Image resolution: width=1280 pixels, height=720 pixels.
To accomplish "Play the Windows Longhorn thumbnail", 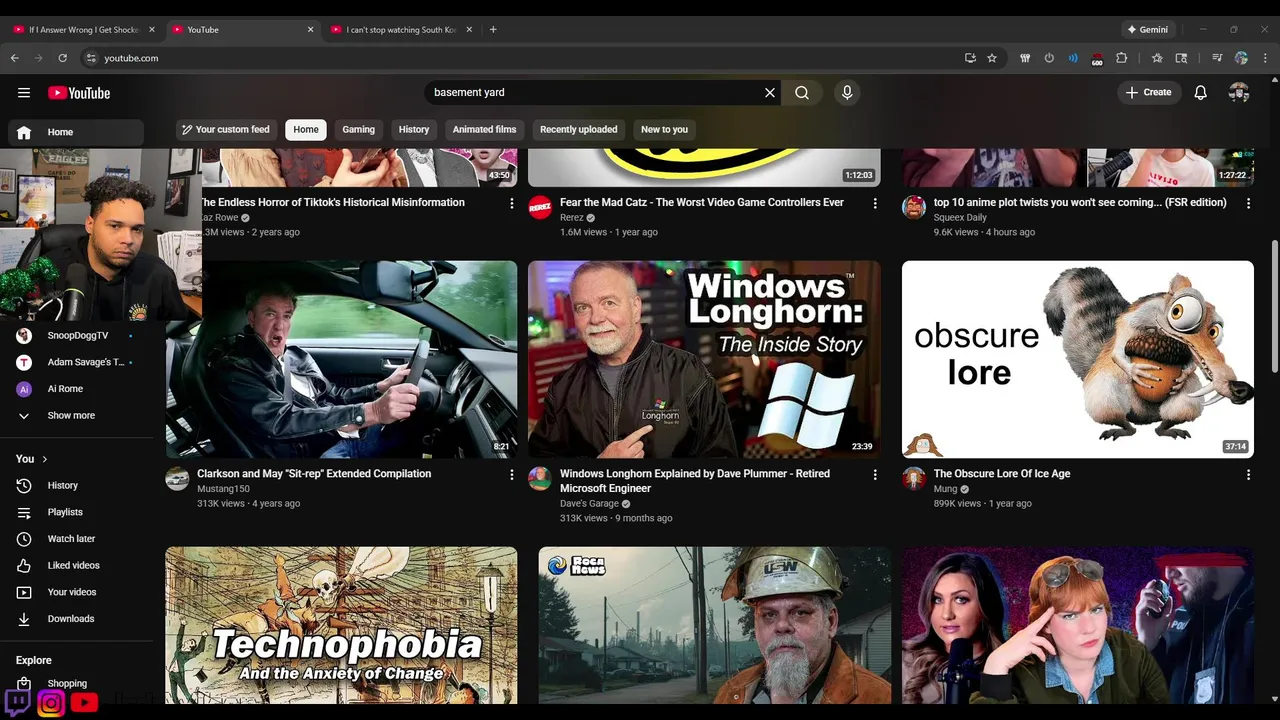I will (x=704, y=359).
